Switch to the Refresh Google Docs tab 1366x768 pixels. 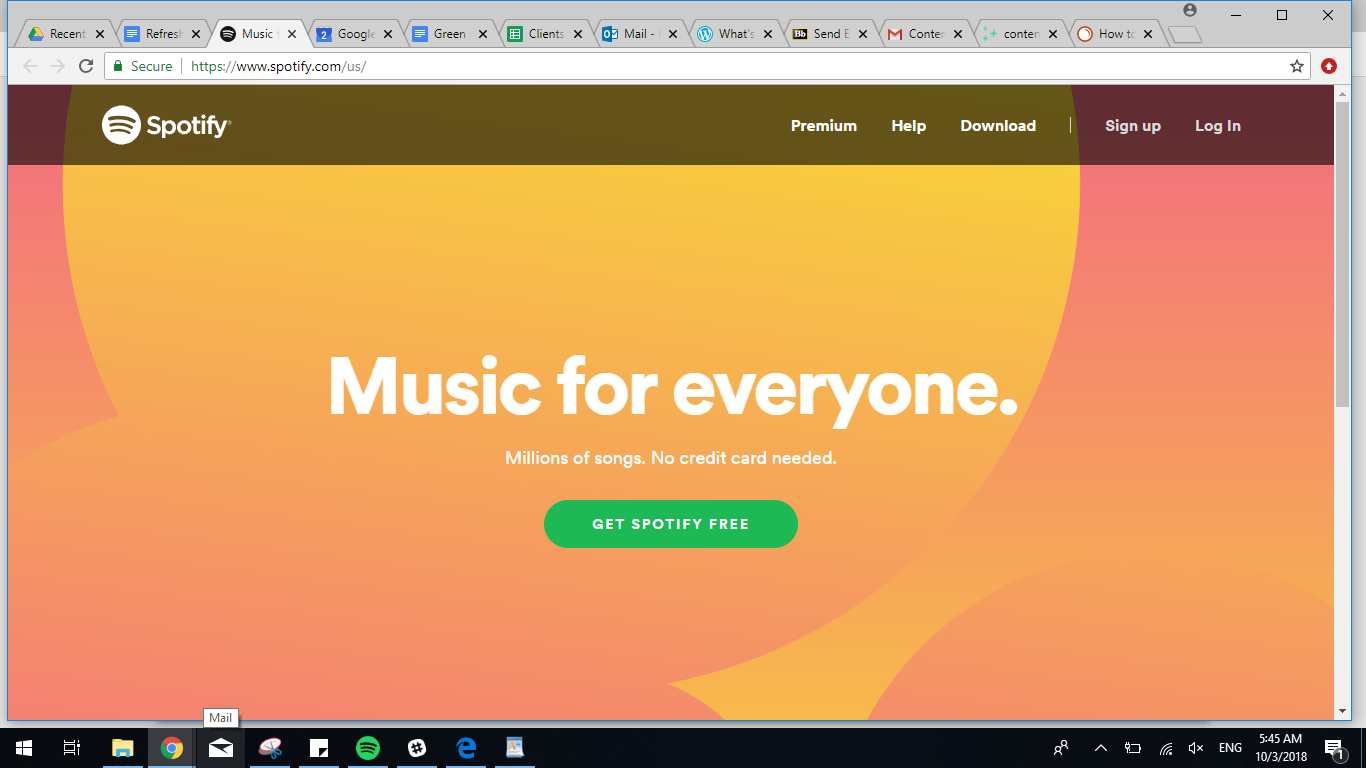click(x=162, y=34)
